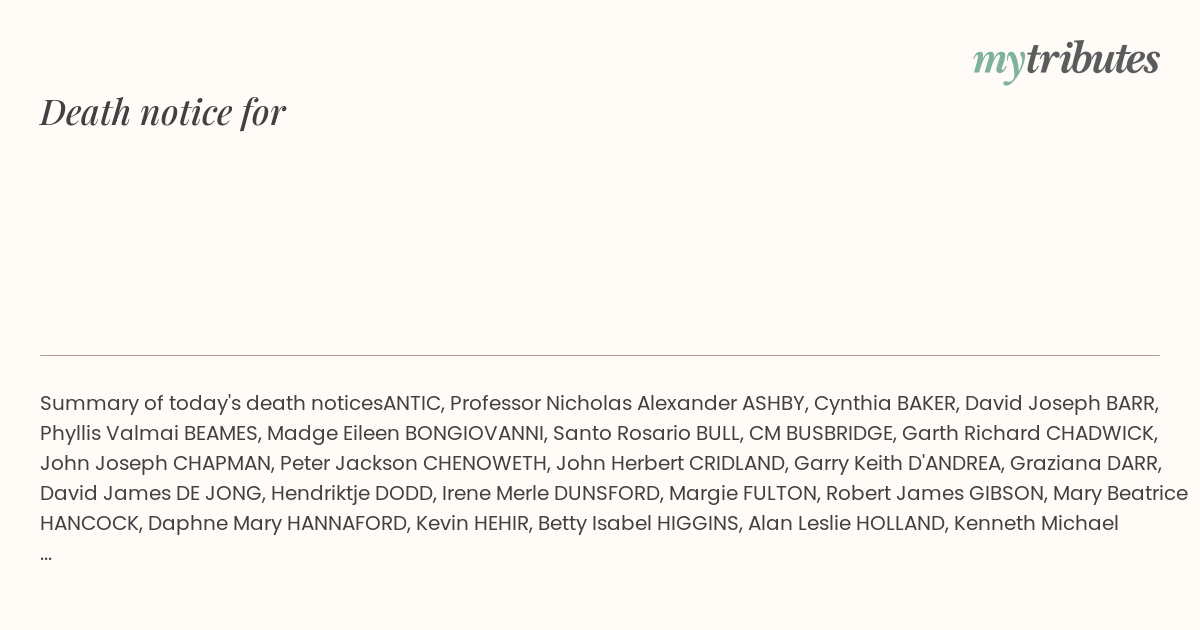The width and height of the screenshot is (1200, 630).
Task: Click the horizontal divider line
Action: (x=600, y=355)
